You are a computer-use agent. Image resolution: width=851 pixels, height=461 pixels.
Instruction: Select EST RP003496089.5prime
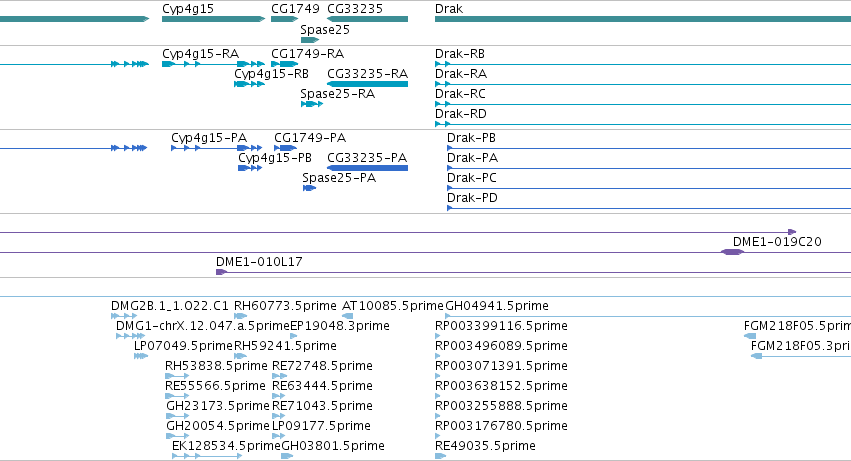[x=437, y=356]
